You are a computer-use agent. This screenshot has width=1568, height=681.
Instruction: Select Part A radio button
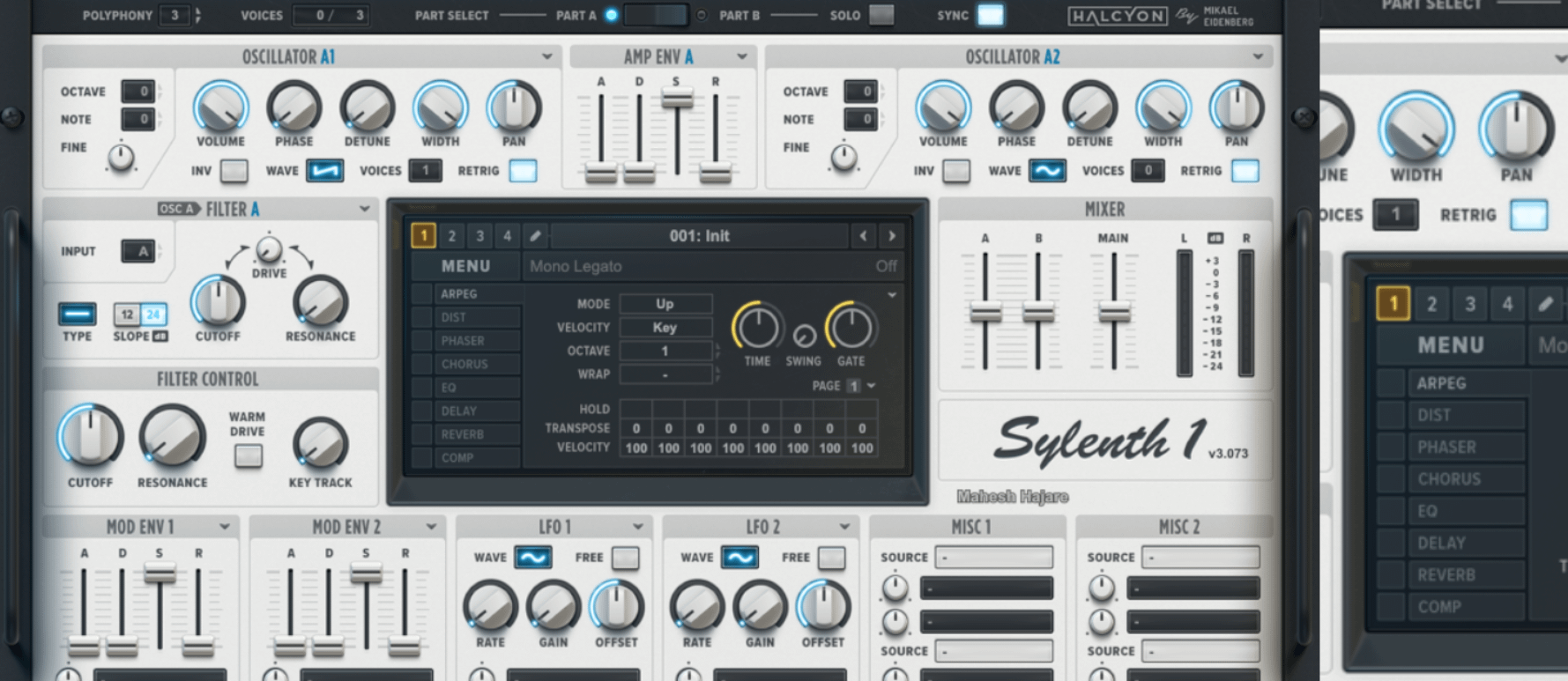(611, 15)
